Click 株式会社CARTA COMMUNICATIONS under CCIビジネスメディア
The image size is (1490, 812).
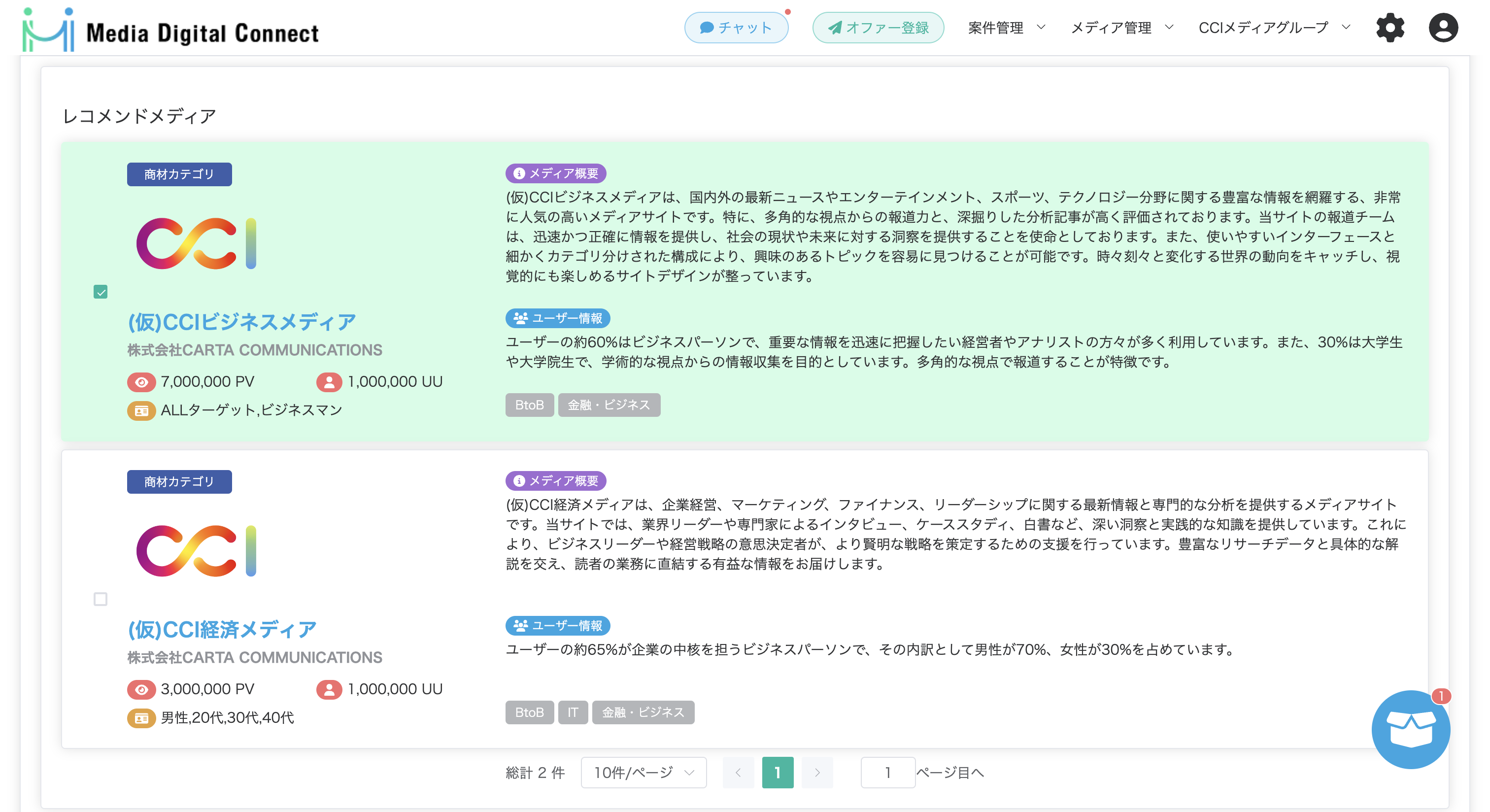tap(255, 350)
